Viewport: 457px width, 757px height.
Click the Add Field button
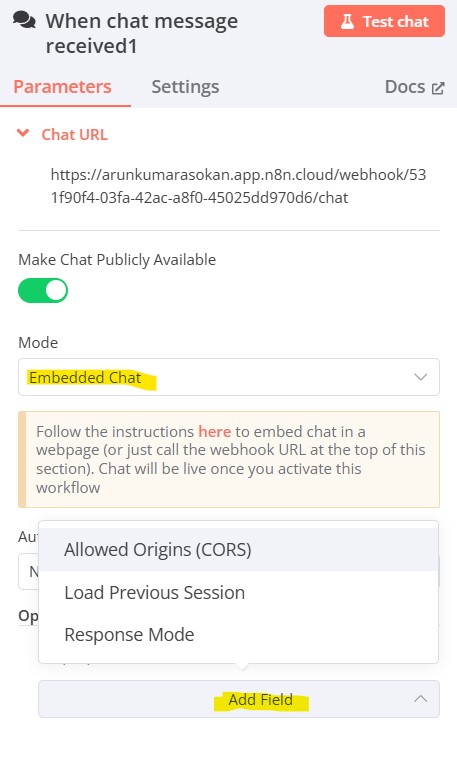point(239,699)
